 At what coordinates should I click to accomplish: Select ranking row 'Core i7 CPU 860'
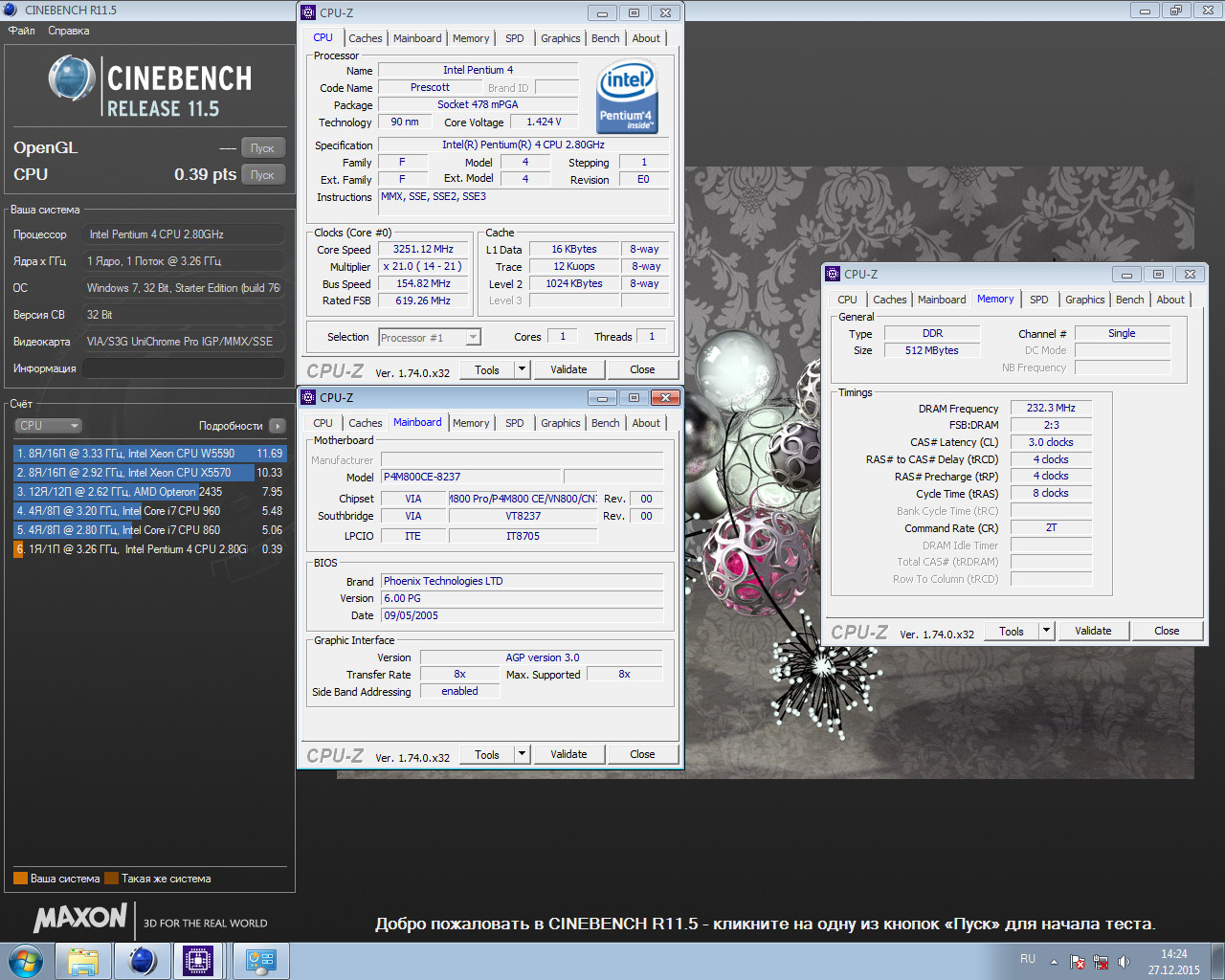(149, 530)
